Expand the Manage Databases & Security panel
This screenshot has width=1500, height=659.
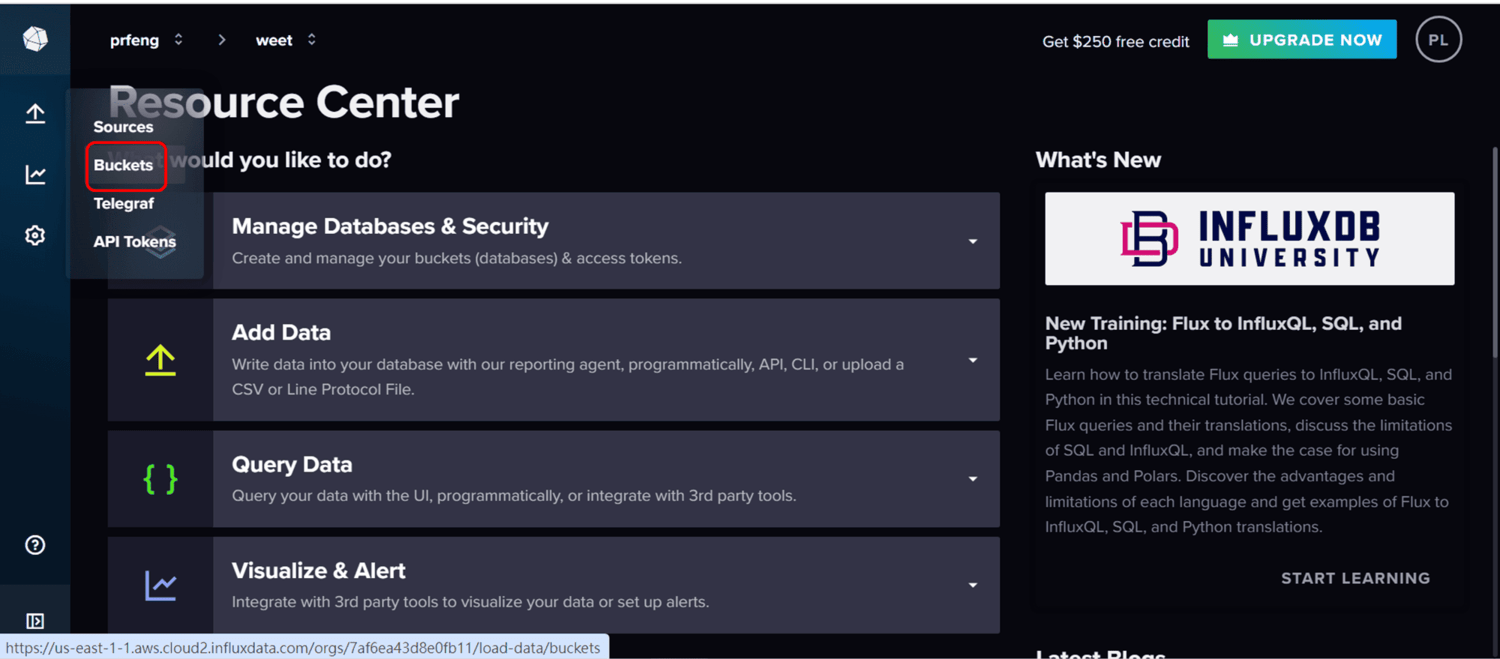tap(972, 241)
